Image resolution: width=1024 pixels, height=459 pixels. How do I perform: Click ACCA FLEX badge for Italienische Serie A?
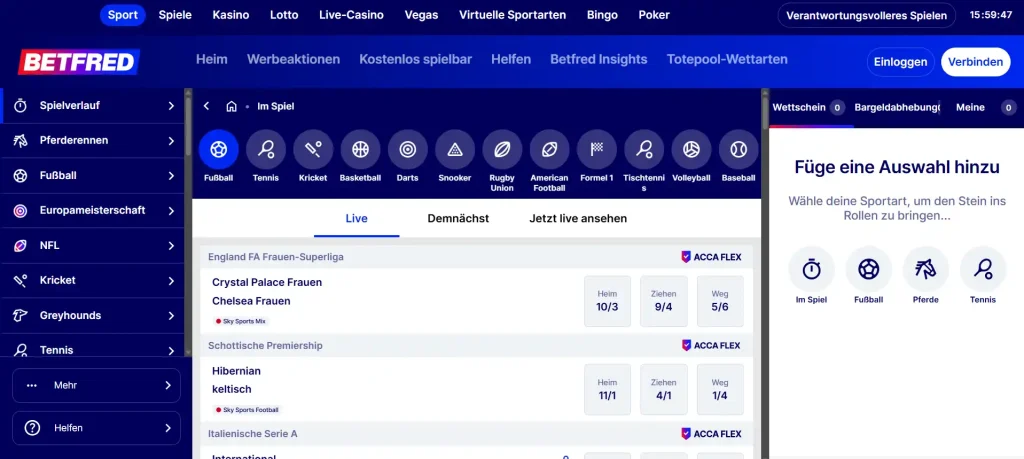point(711,434)
